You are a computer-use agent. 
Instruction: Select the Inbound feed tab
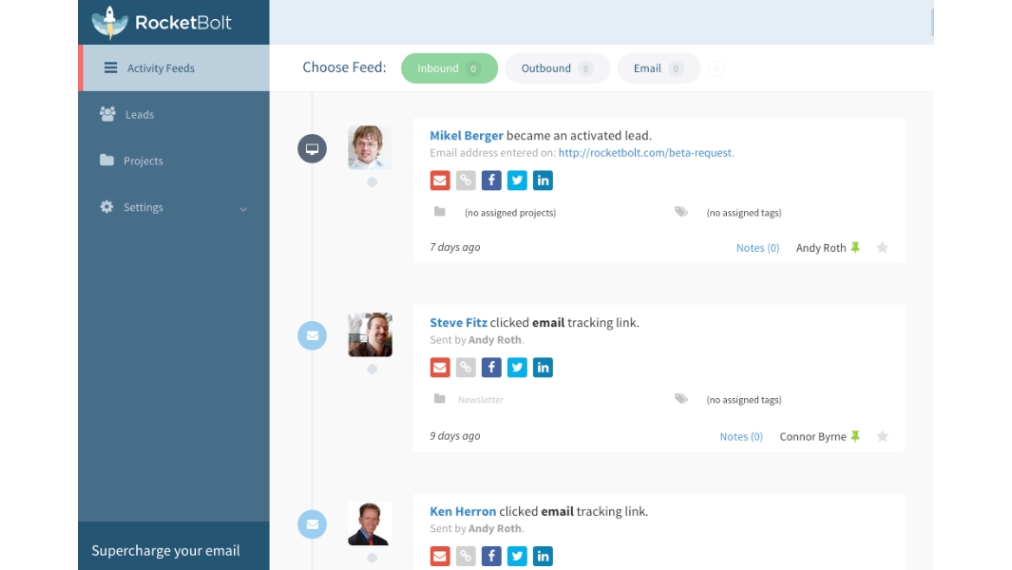pyautogui.click(x=449, y=68)
